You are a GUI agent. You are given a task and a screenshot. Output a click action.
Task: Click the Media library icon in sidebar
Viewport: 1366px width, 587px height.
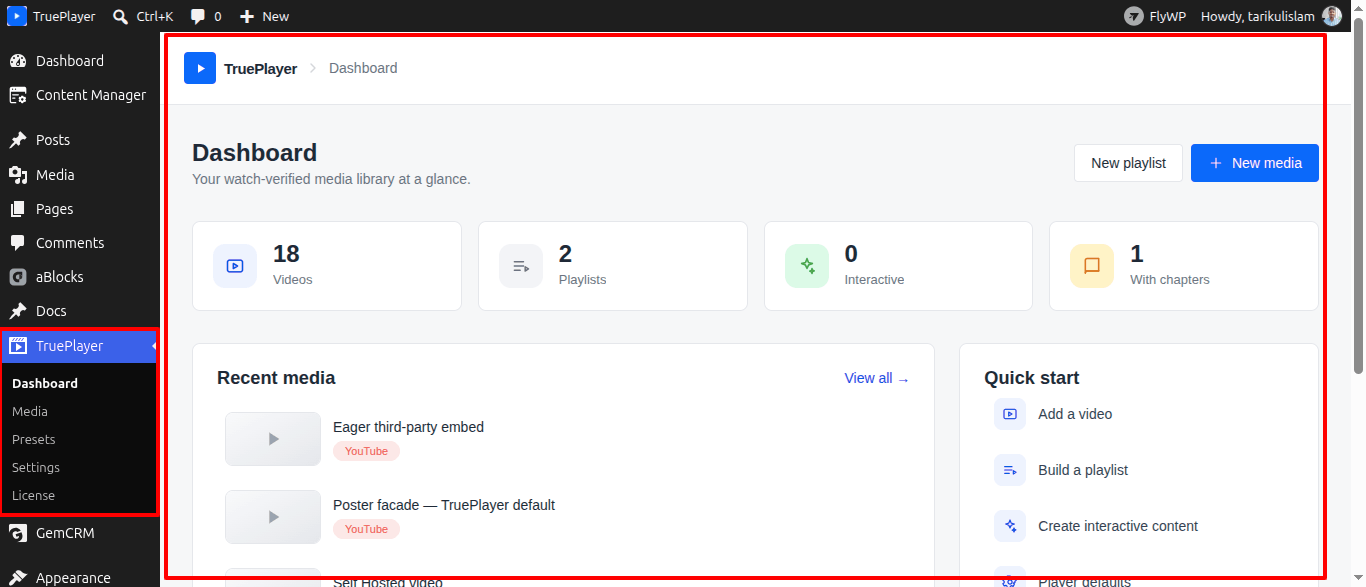[18, 175]
